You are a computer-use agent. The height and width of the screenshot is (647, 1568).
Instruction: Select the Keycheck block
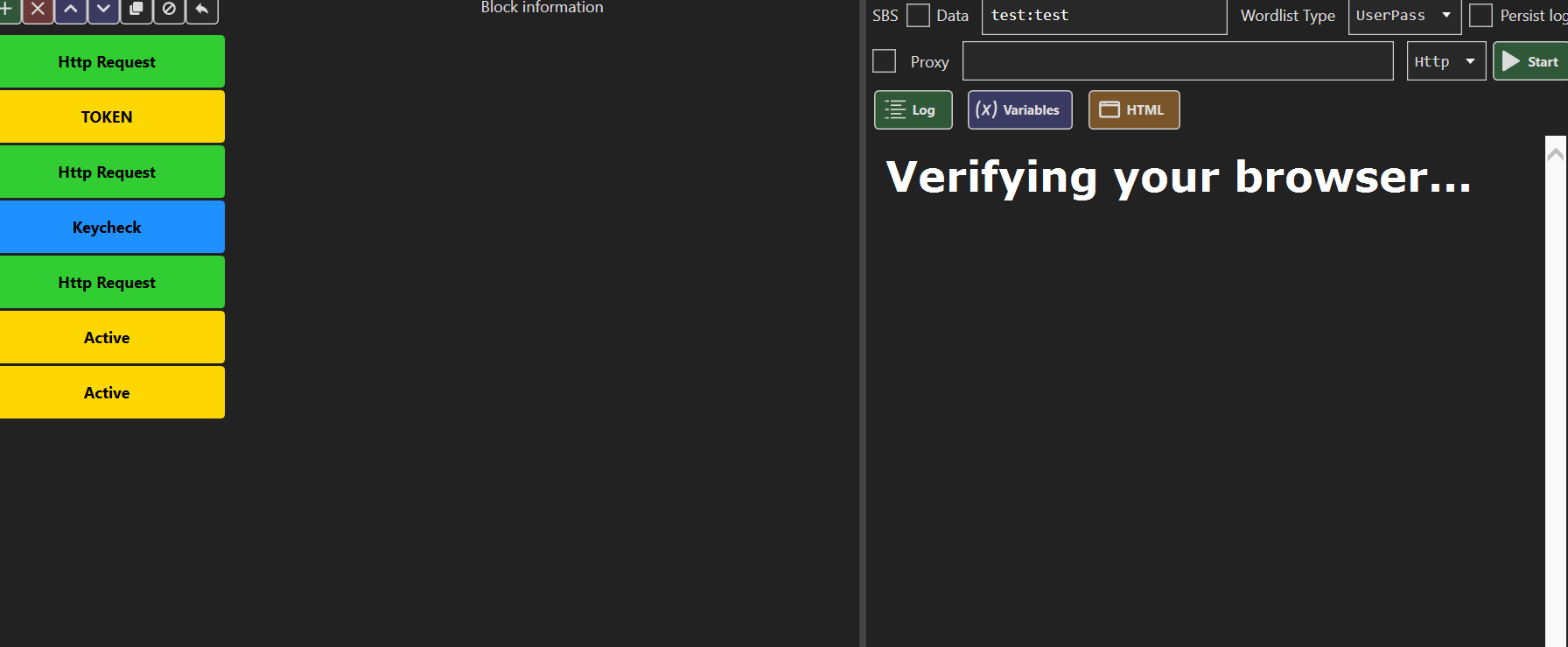[112, 227]
